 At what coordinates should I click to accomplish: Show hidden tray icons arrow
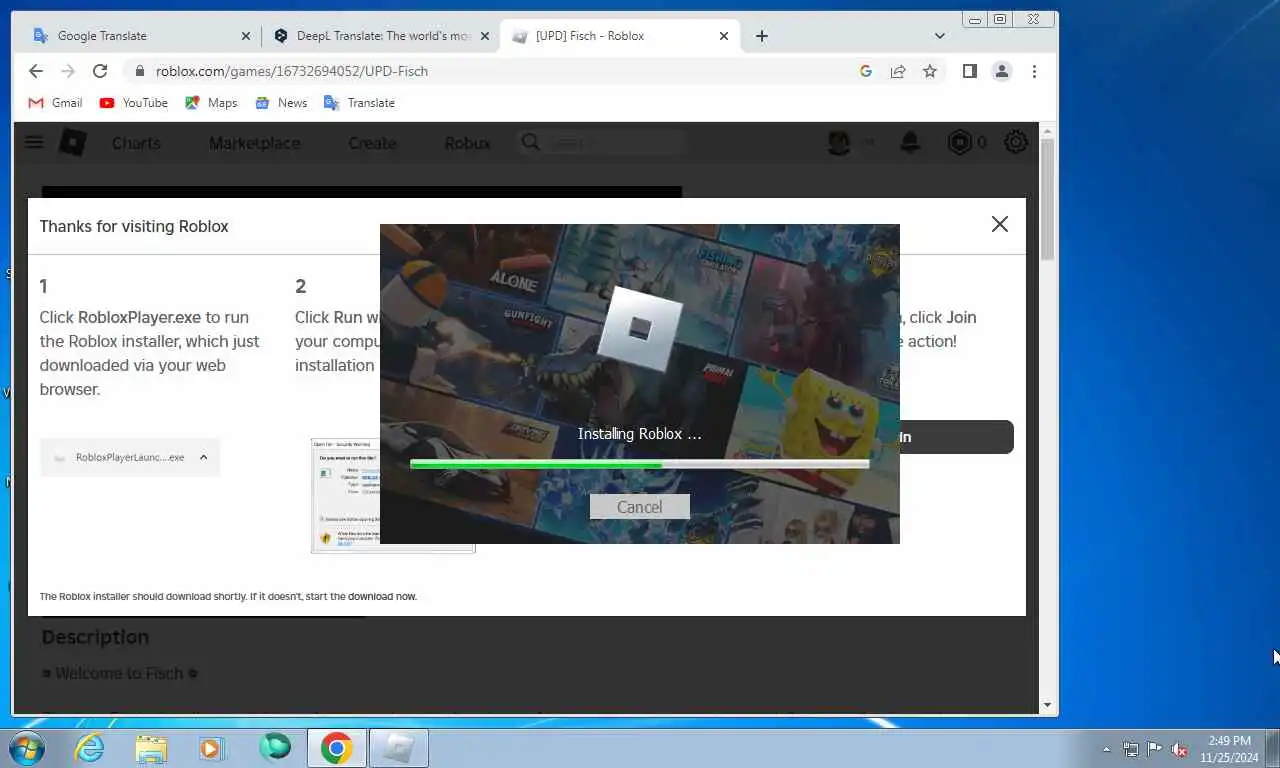click(1106, 749)
